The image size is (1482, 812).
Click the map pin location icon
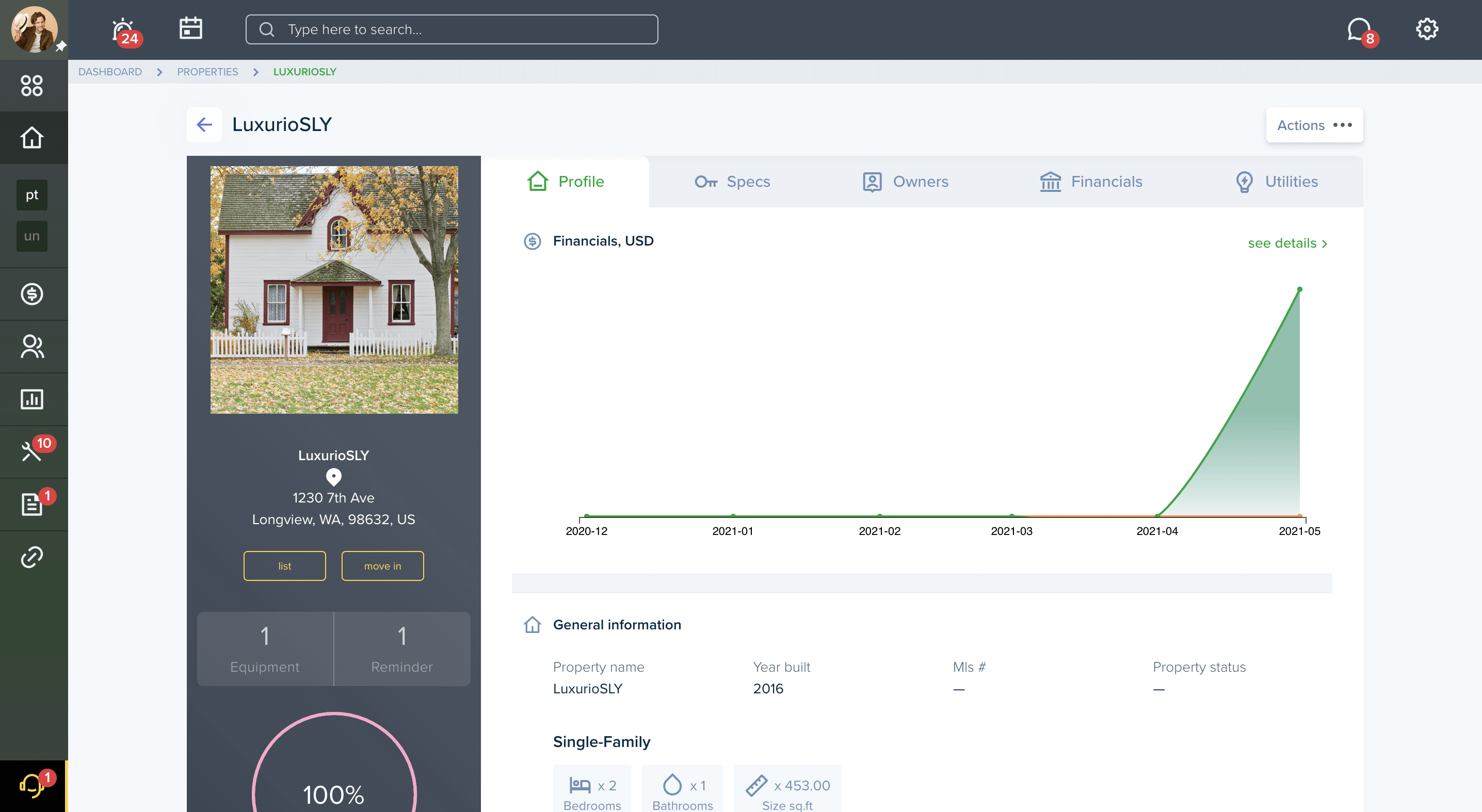pos(334,477)
